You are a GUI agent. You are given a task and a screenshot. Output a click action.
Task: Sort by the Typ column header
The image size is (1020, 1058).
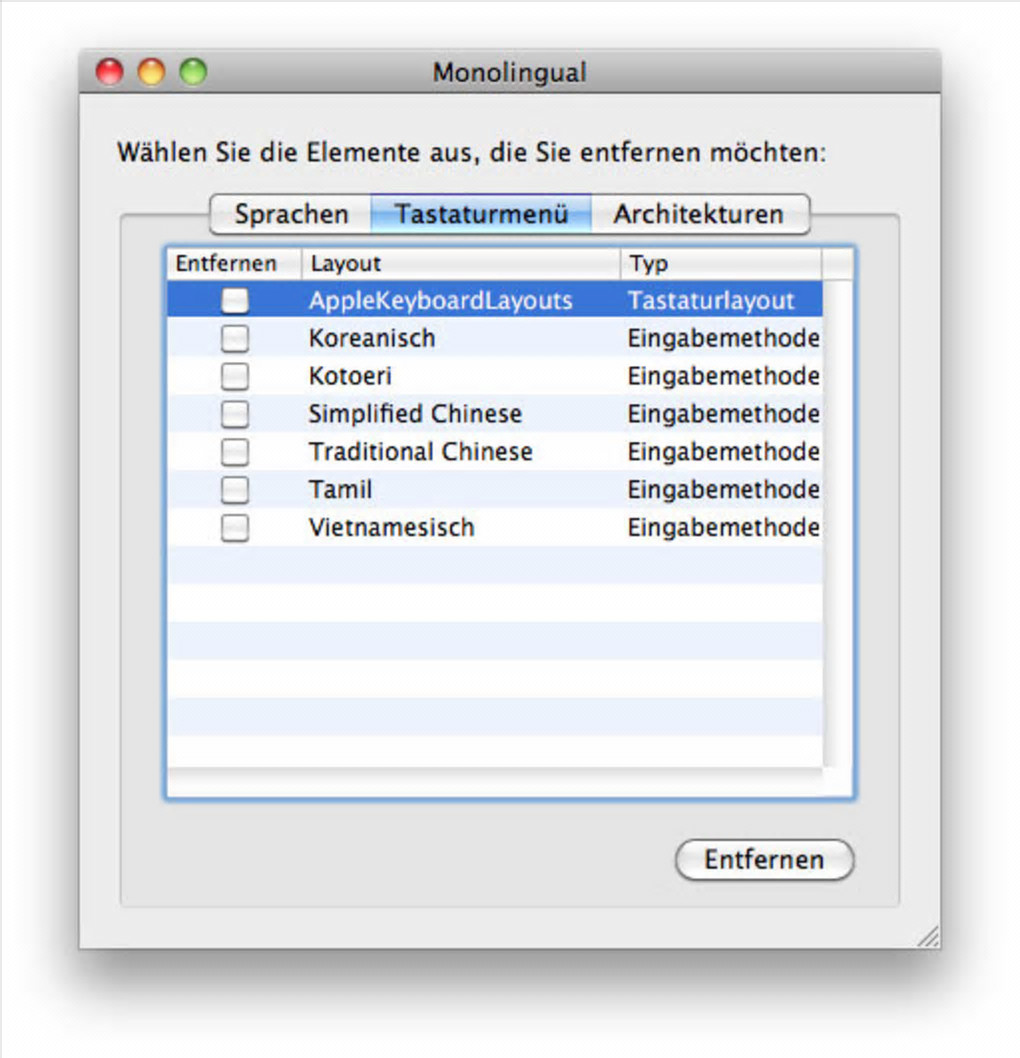tap(720, 264)
